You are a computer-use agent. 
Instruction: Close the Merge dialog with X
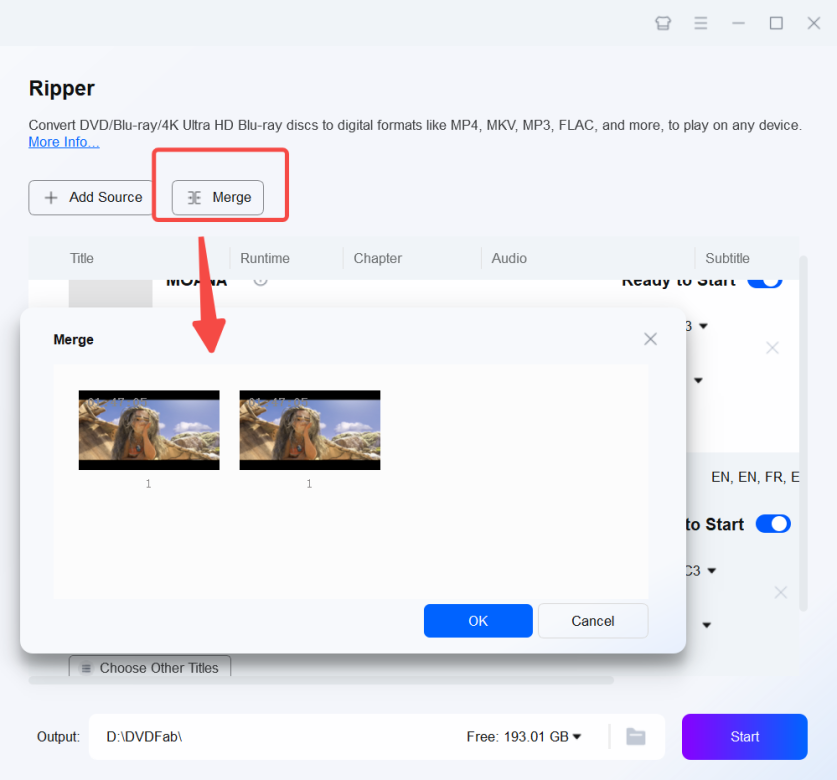[650, 339]
